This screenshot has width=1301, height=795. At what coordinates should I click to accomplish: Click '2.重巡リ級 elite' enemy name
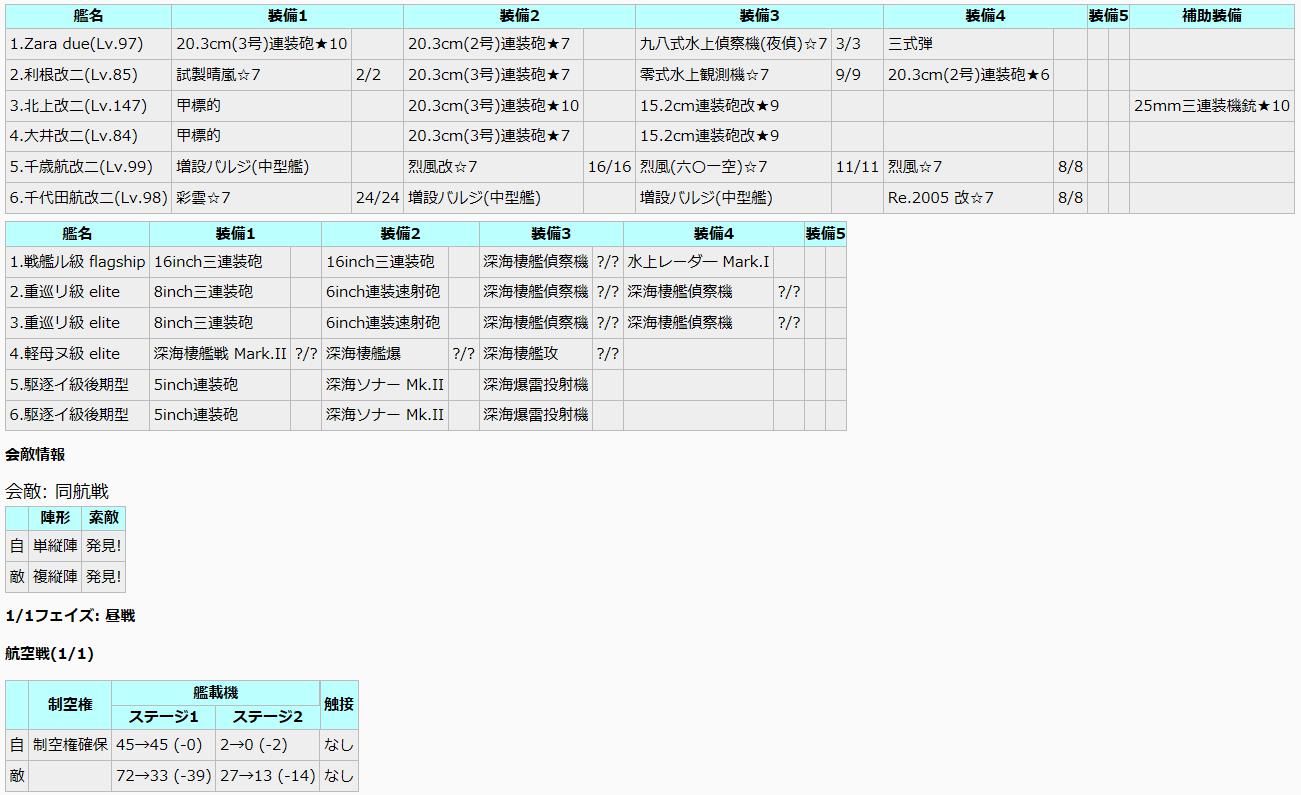[x=77, y=292]
